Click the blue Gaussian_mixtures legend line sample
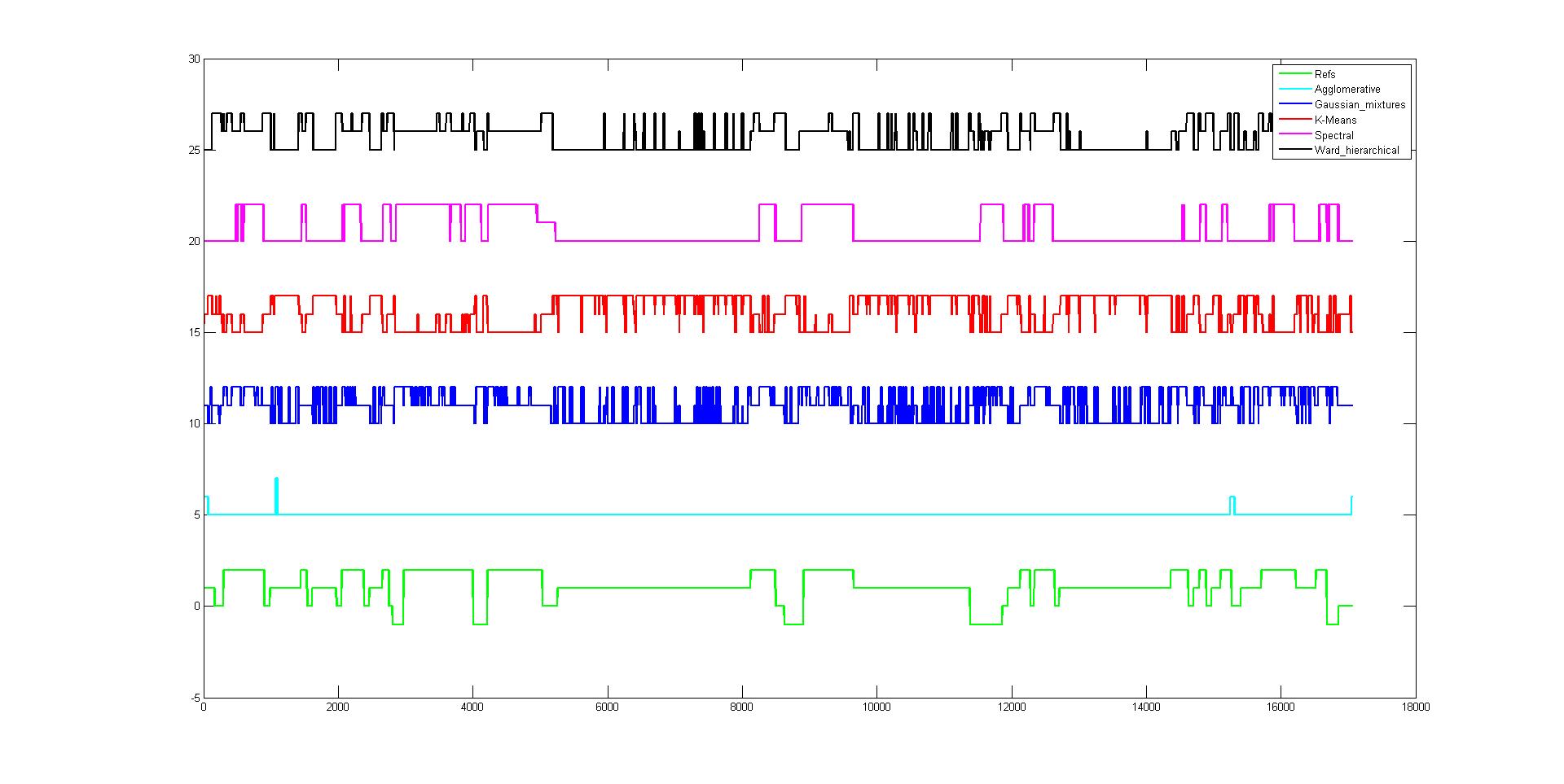The image size is (1564, 784). pyautogui.click(x=1294, y=104)
